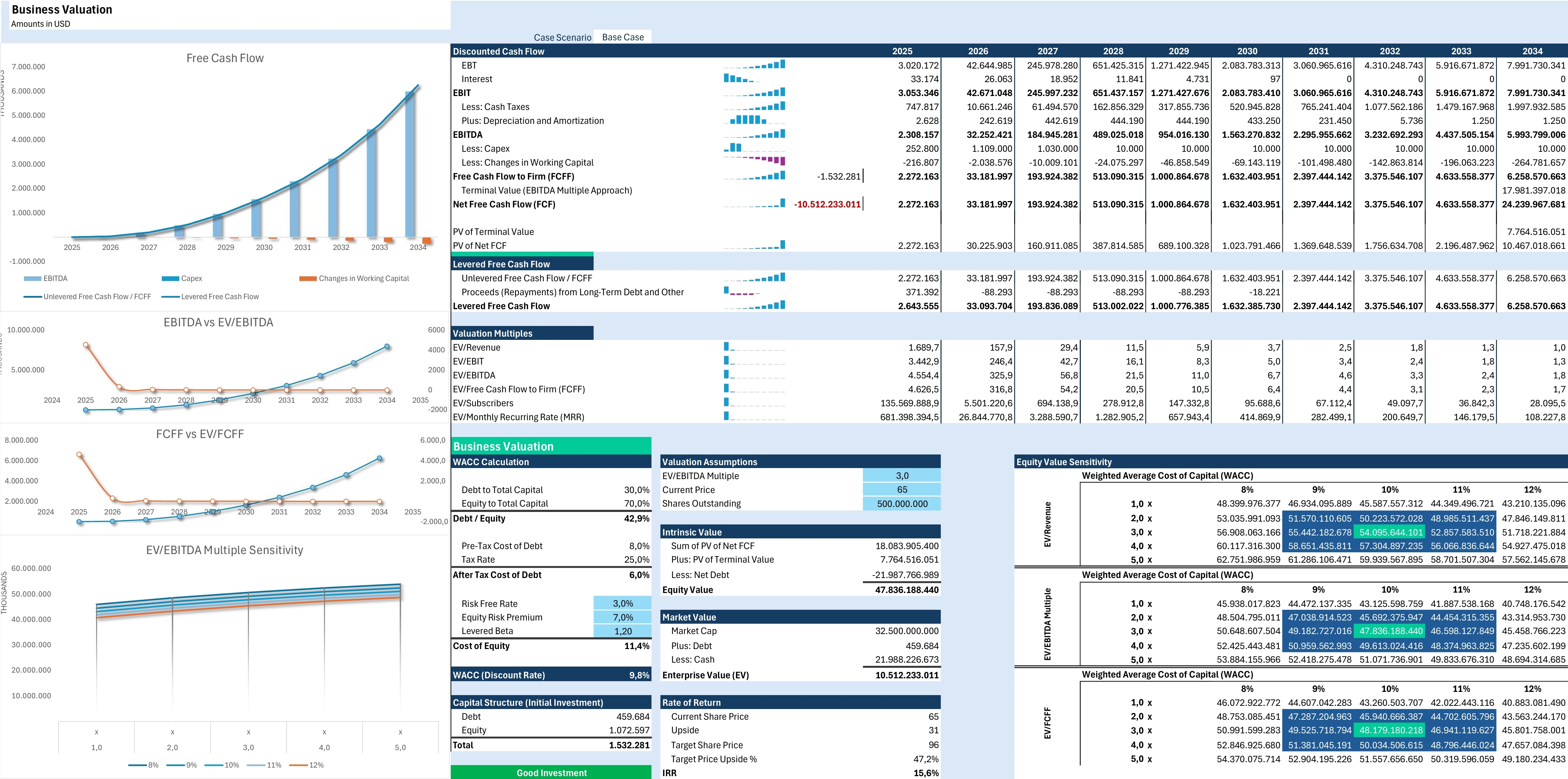Click the 10% legend entry in sensitivity chart
Viewport: 1568px width, 779px height.
point(222,765)
